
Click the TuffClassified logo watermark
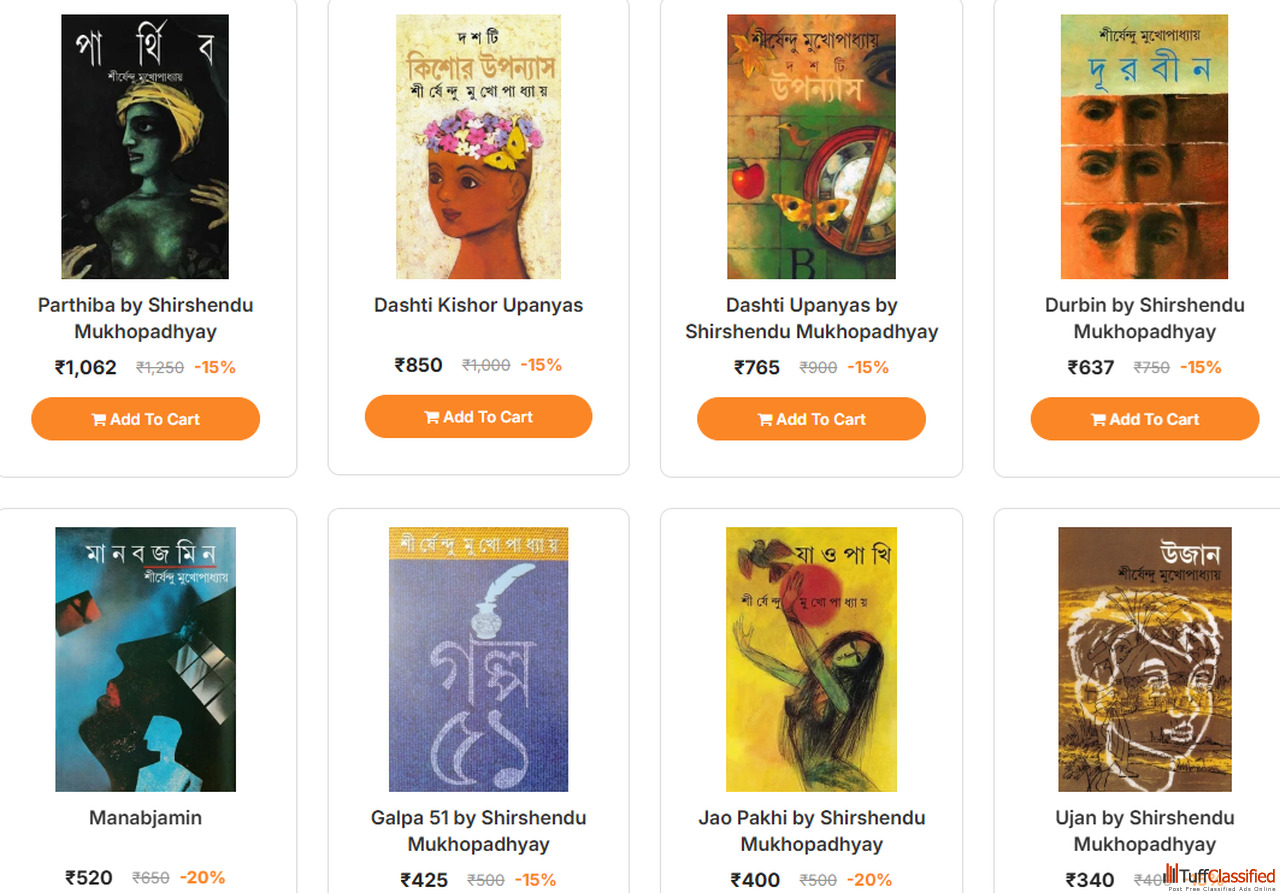click(1220, 878)
